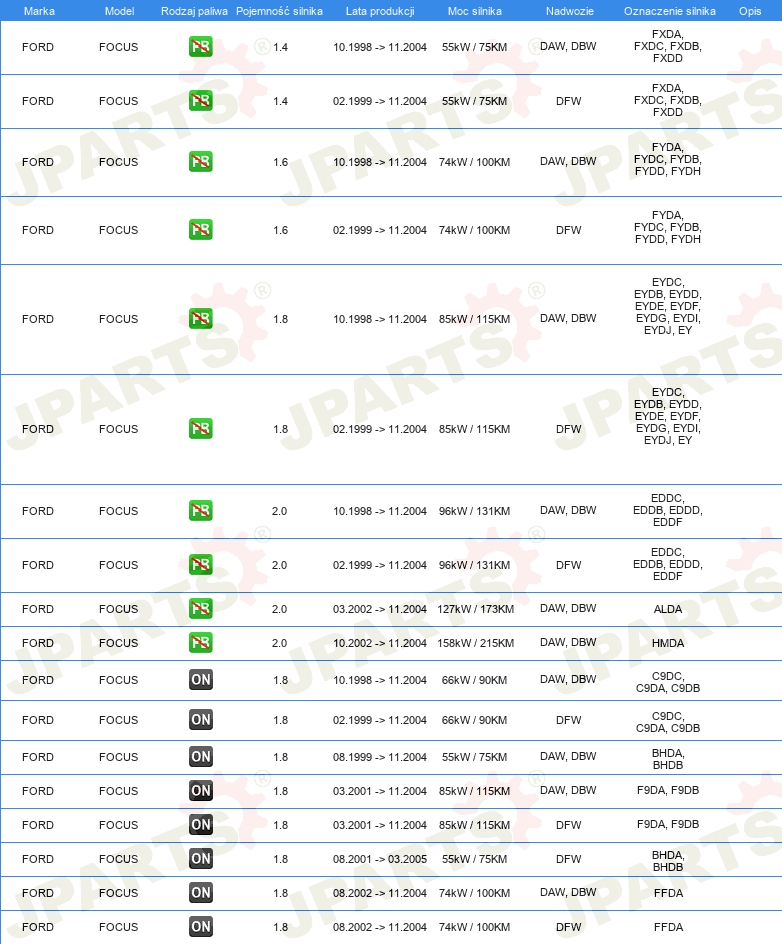Click 2.0 capacity in the HMDA row
The image size is (782, 944).
point(279,643)
